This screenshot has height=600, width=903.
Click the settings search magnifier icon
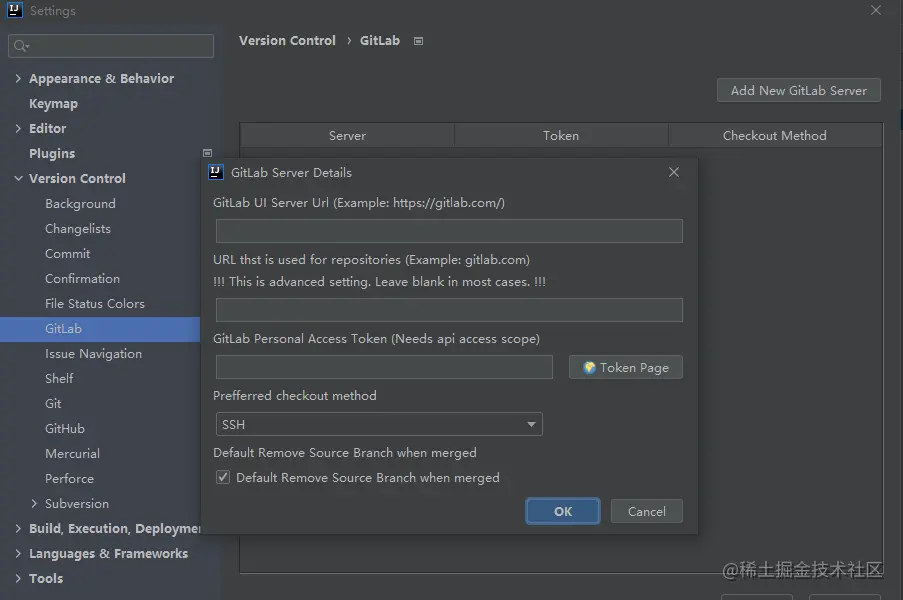20,46
